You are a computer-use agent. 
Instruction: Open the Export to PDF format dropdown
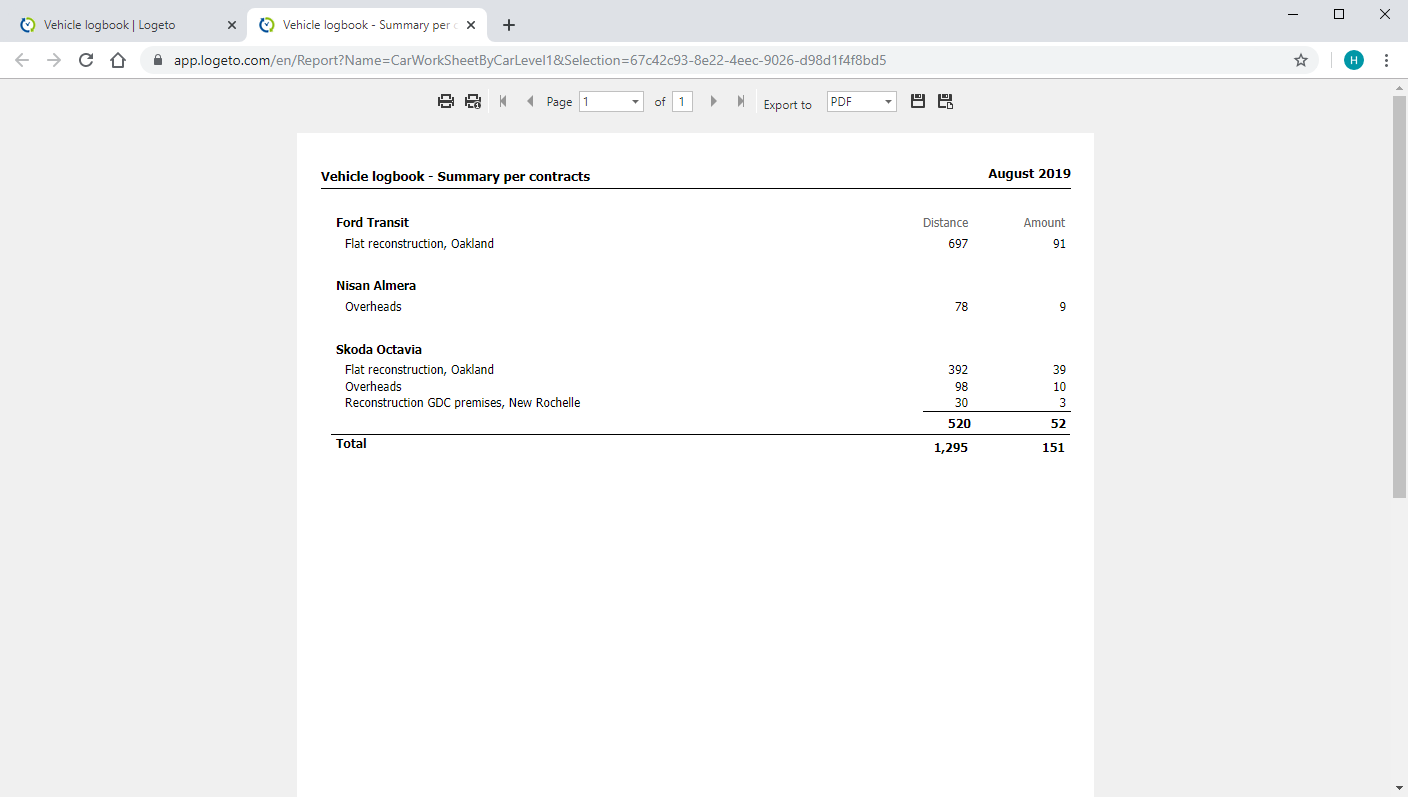[x=861, y=101]
